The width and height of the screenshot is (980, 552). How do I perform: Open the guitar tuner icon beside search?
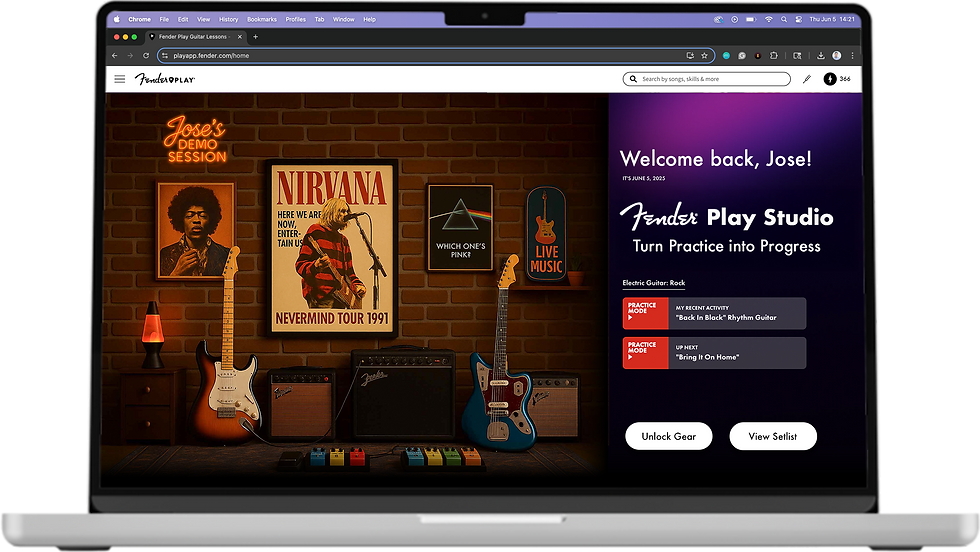click(807, 79)
